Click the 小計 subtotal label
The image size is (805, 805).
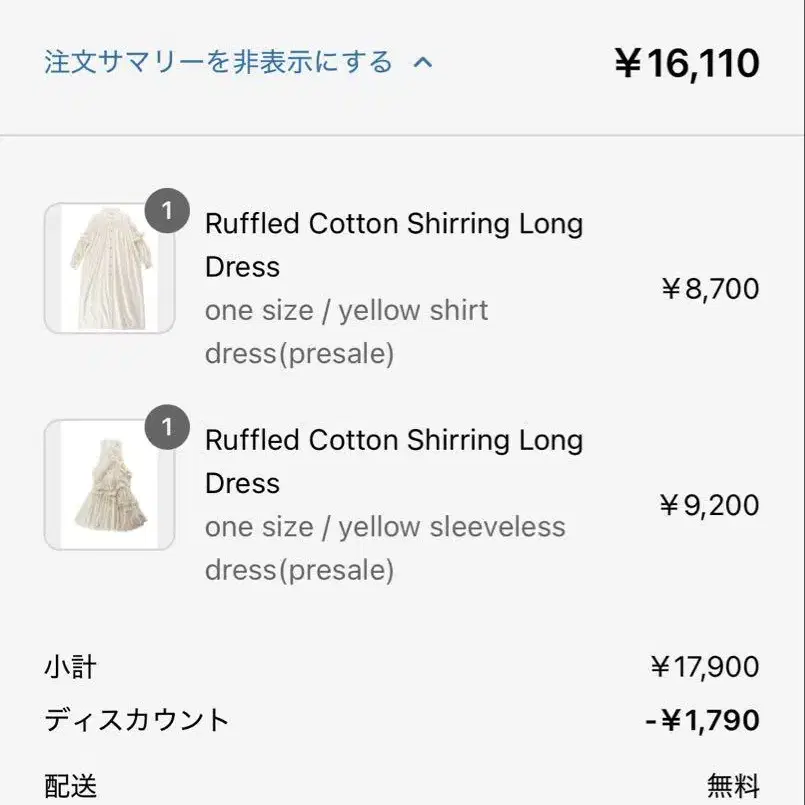pyautogui.click(x=70, y=667)
